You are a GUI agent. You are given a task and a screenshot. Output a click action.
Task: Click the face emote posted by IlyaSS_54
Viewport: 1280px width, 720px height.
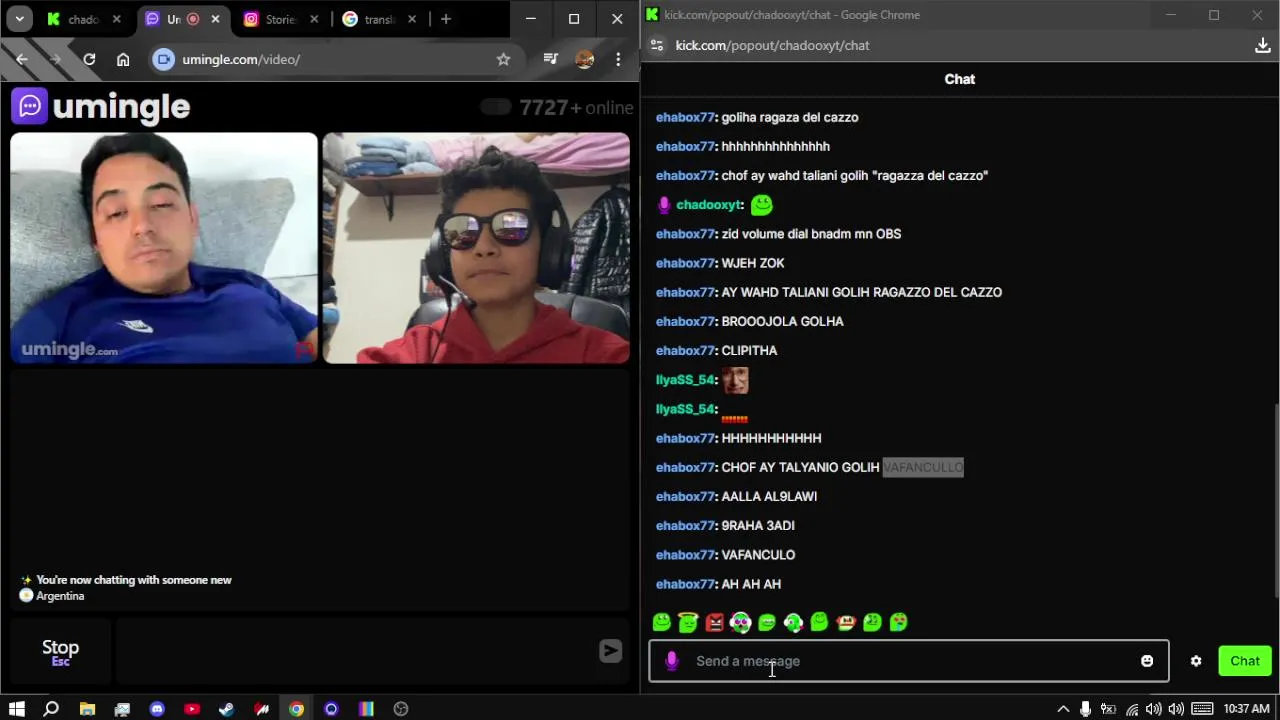pyautogui.click(x=735, y=380)
